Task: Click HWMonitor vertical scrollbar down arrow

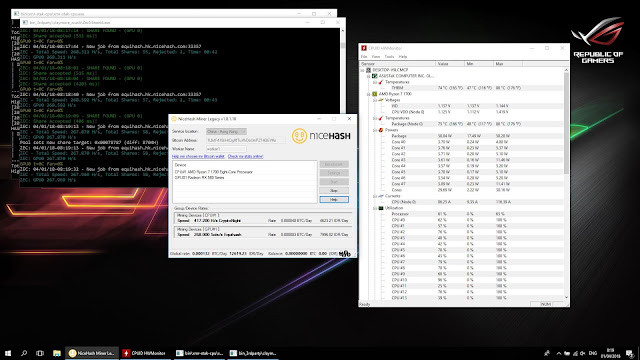Action: 566,298
